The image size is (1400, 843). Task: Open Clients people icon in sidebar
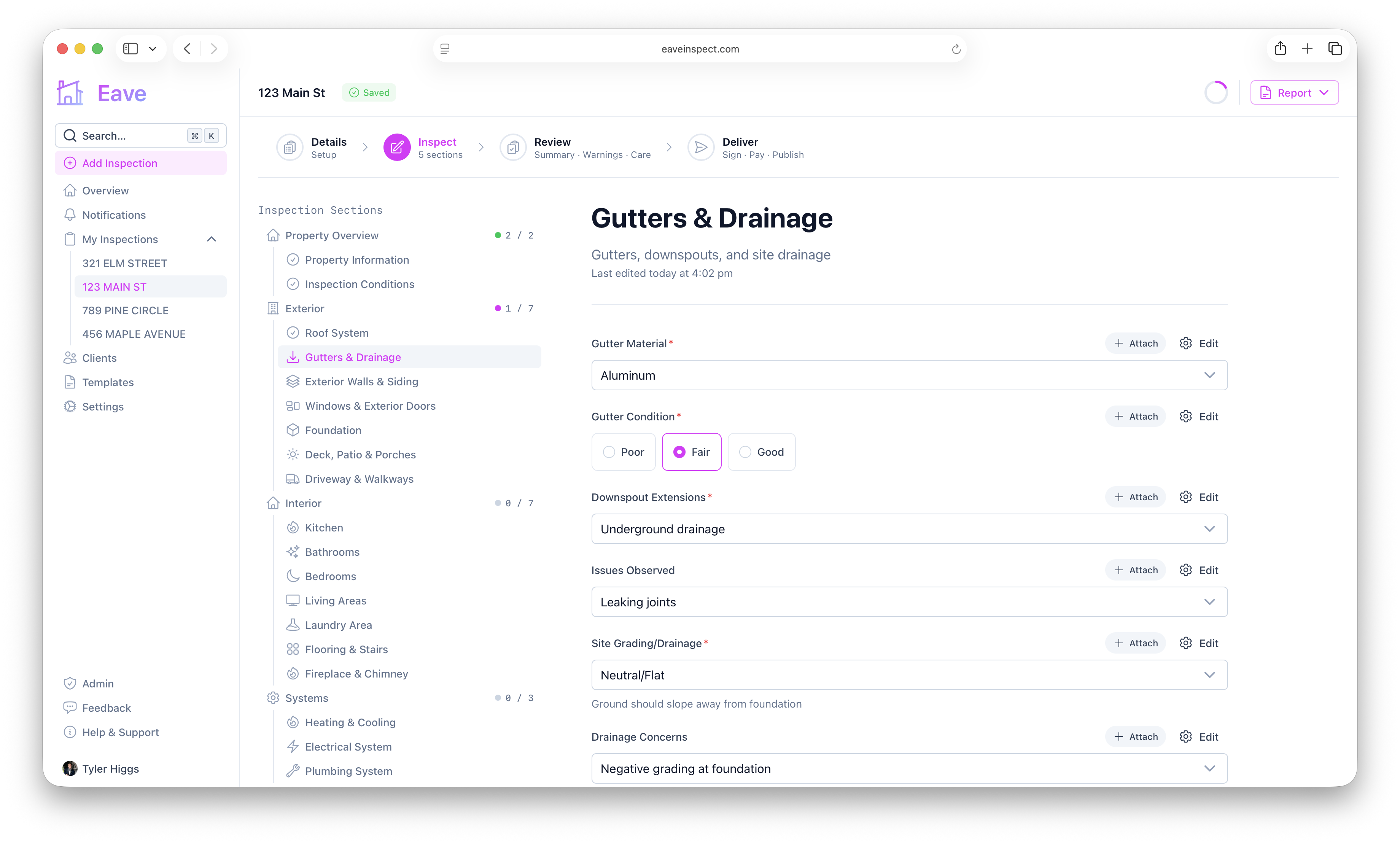(x=70, y=358)
